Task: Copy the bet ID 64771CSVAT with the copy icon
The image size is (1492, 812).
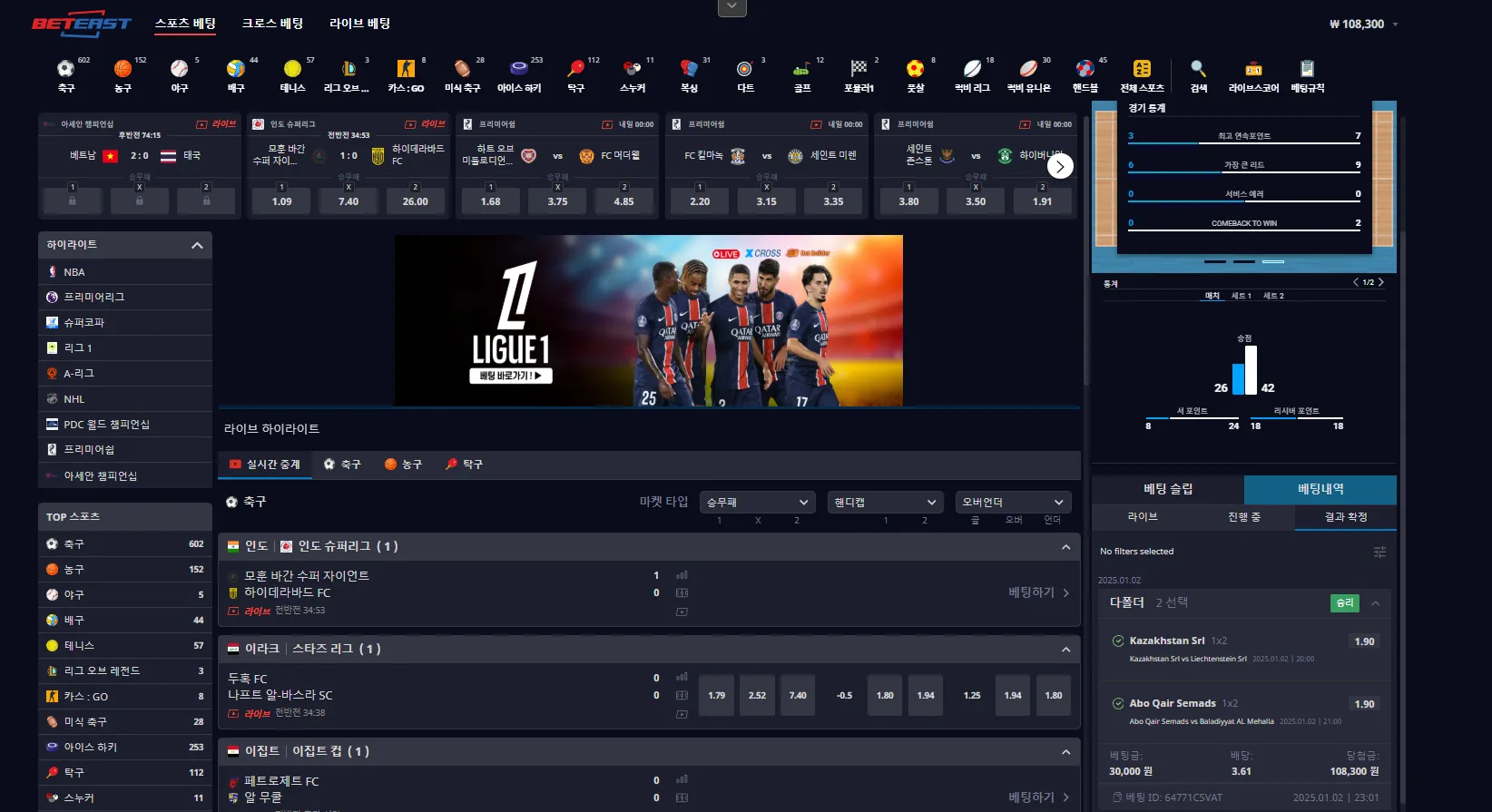Action: pos(1117,797)
